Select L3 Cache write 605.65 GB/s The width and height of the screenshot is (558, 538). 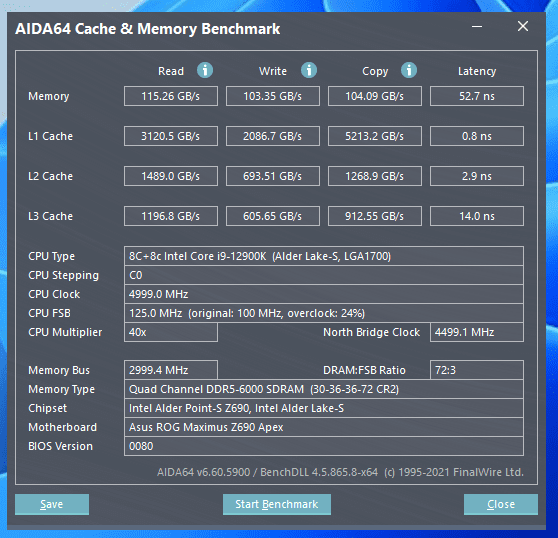point(273,216)
